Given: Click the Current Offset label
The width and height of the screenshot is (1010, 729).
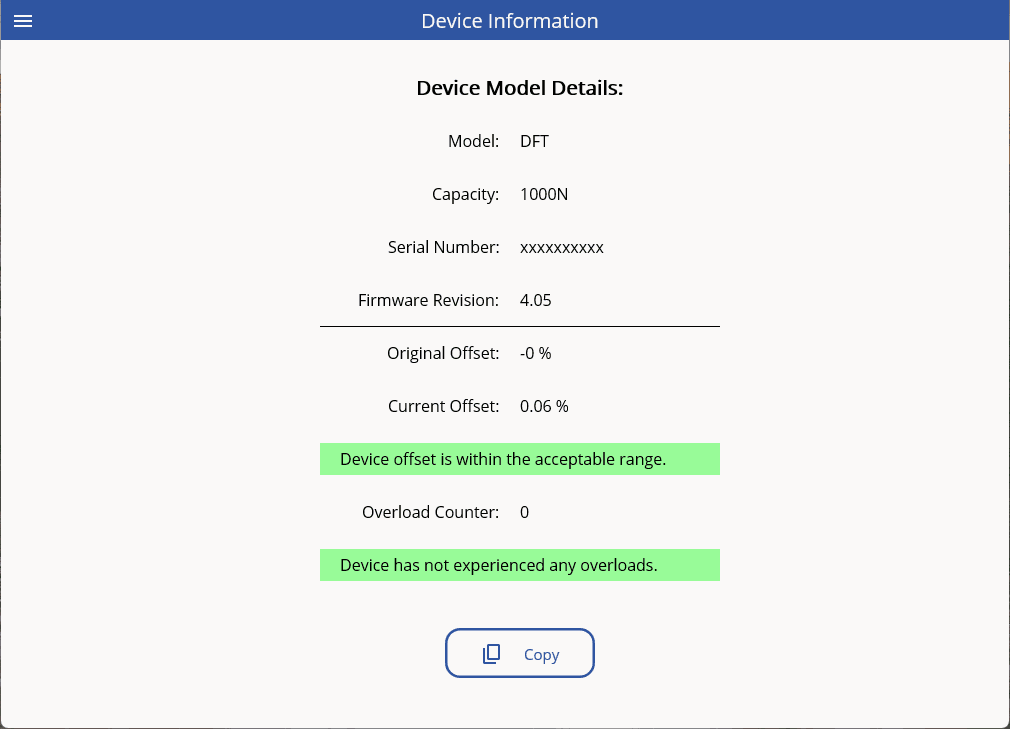Looking at the screenshot, I should click(x=443, y=406).
